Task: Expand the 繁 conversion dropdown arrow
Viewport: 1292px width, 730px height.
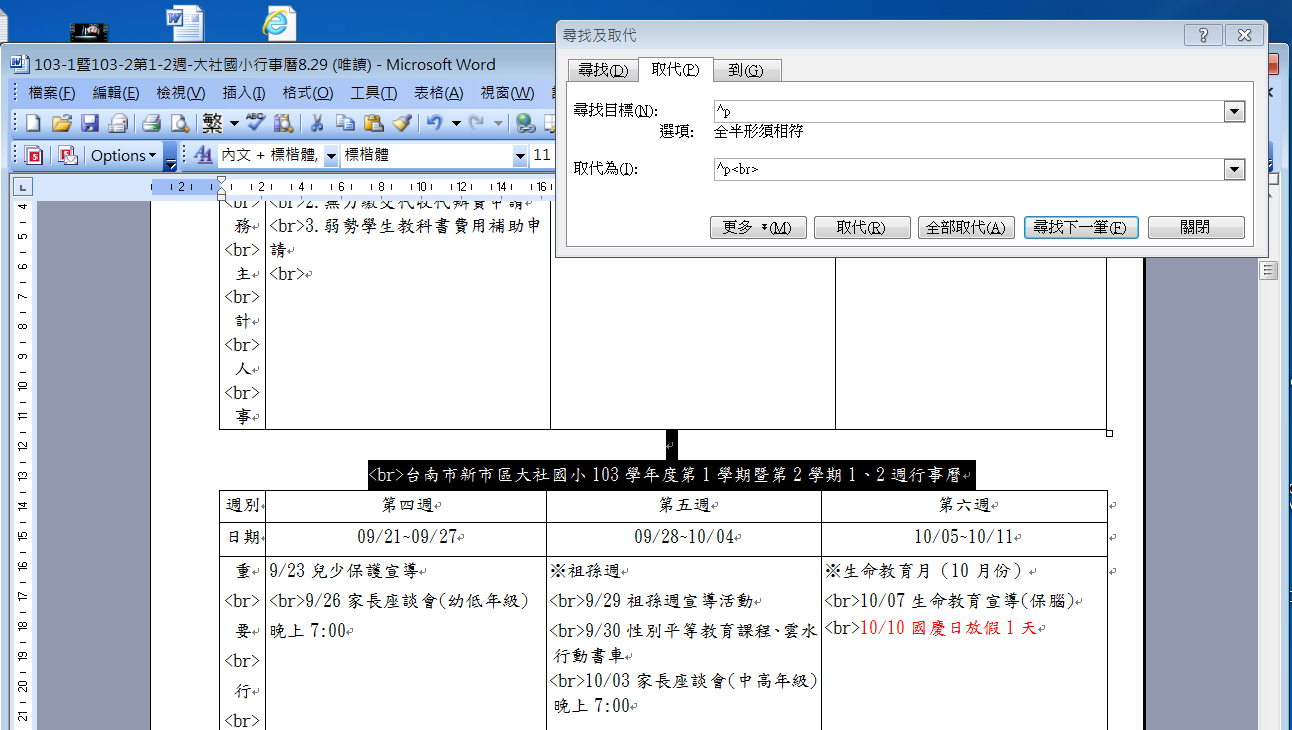Action: [x=234, y=124]
